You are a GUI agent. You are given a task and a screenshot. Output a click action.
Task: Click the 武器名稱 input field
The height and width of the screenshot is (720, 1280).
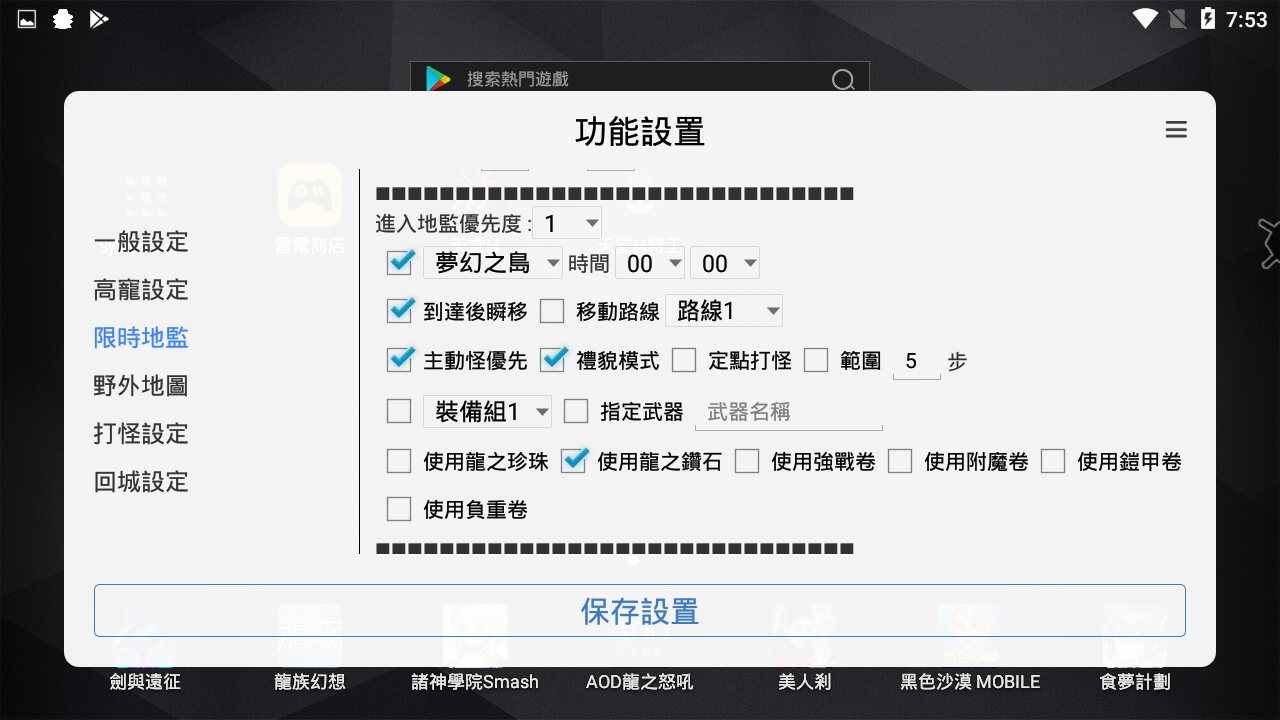pos(789,411)
